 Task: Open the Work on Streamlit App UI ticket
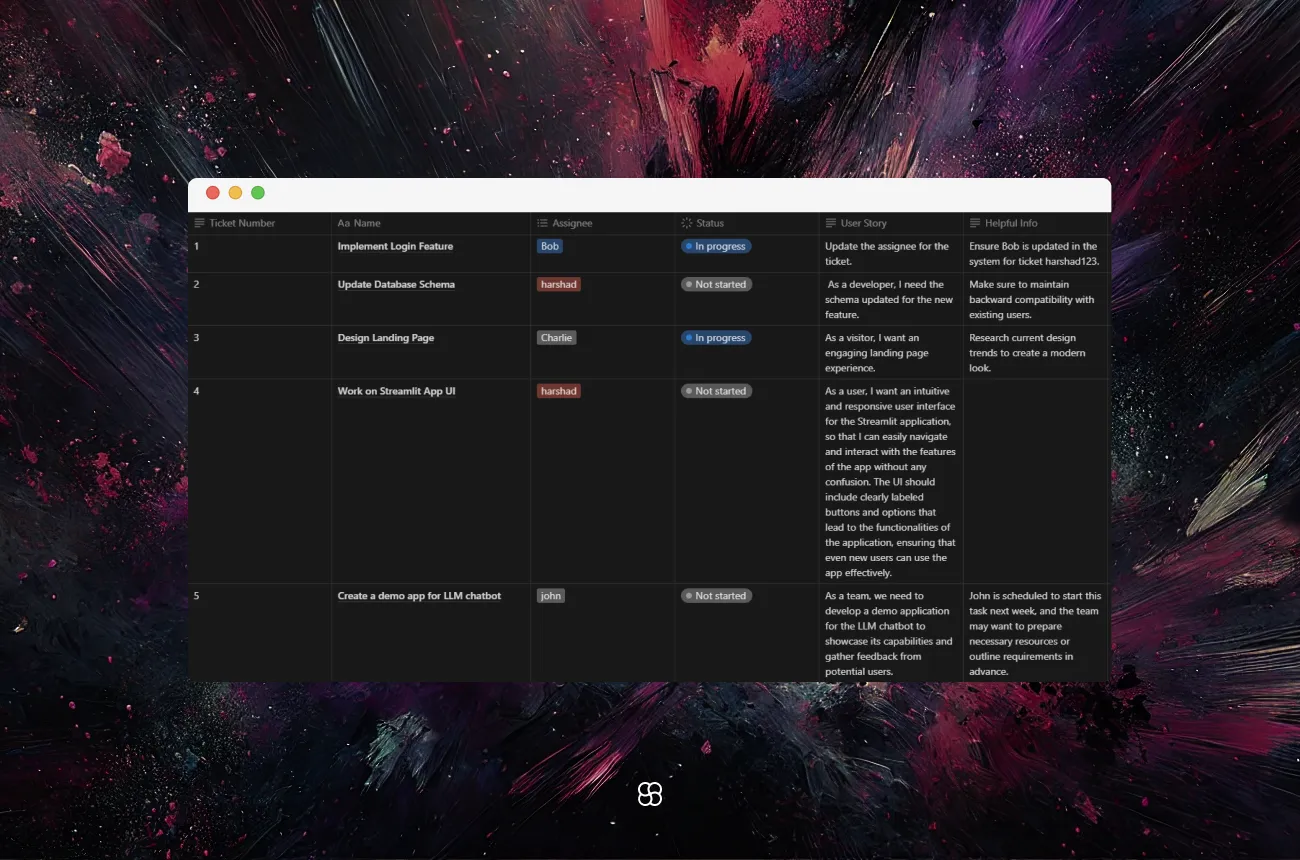[396, 391]
